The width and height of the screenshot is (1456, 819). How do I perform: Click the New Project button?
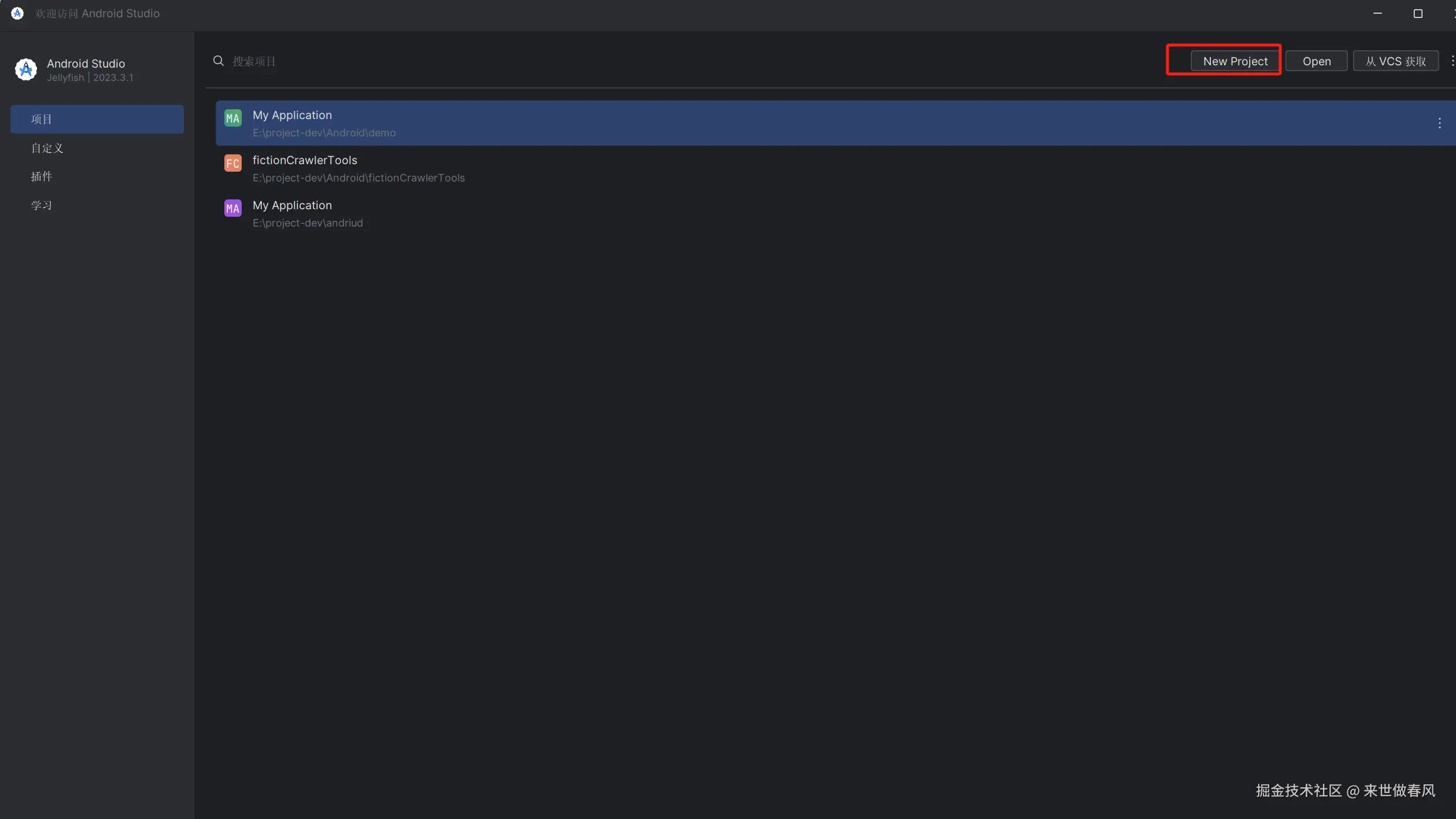1235,61
